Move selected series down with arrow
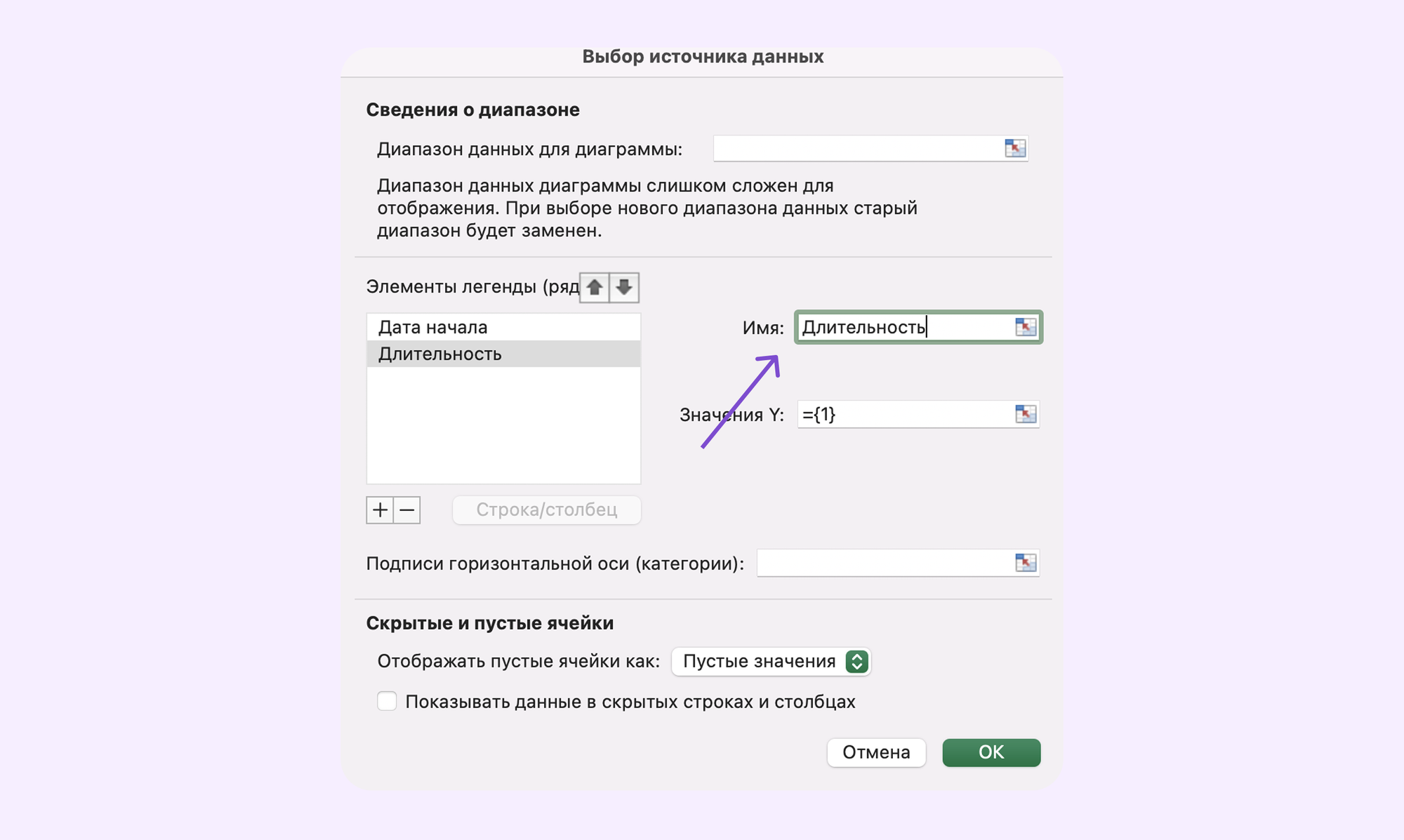Image resolution: width=1404 pixels, height=840 pixels. click(x=624, y=287)
